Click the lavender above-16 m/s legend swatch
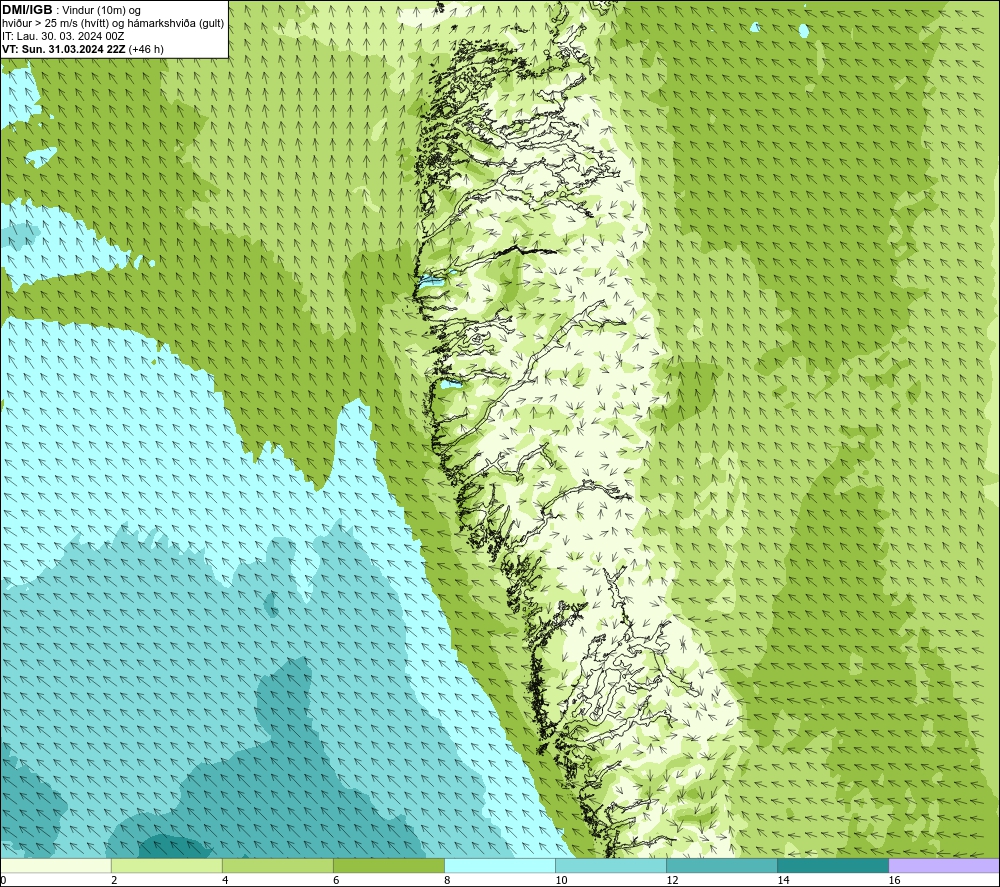 click(x=943, y=865)
